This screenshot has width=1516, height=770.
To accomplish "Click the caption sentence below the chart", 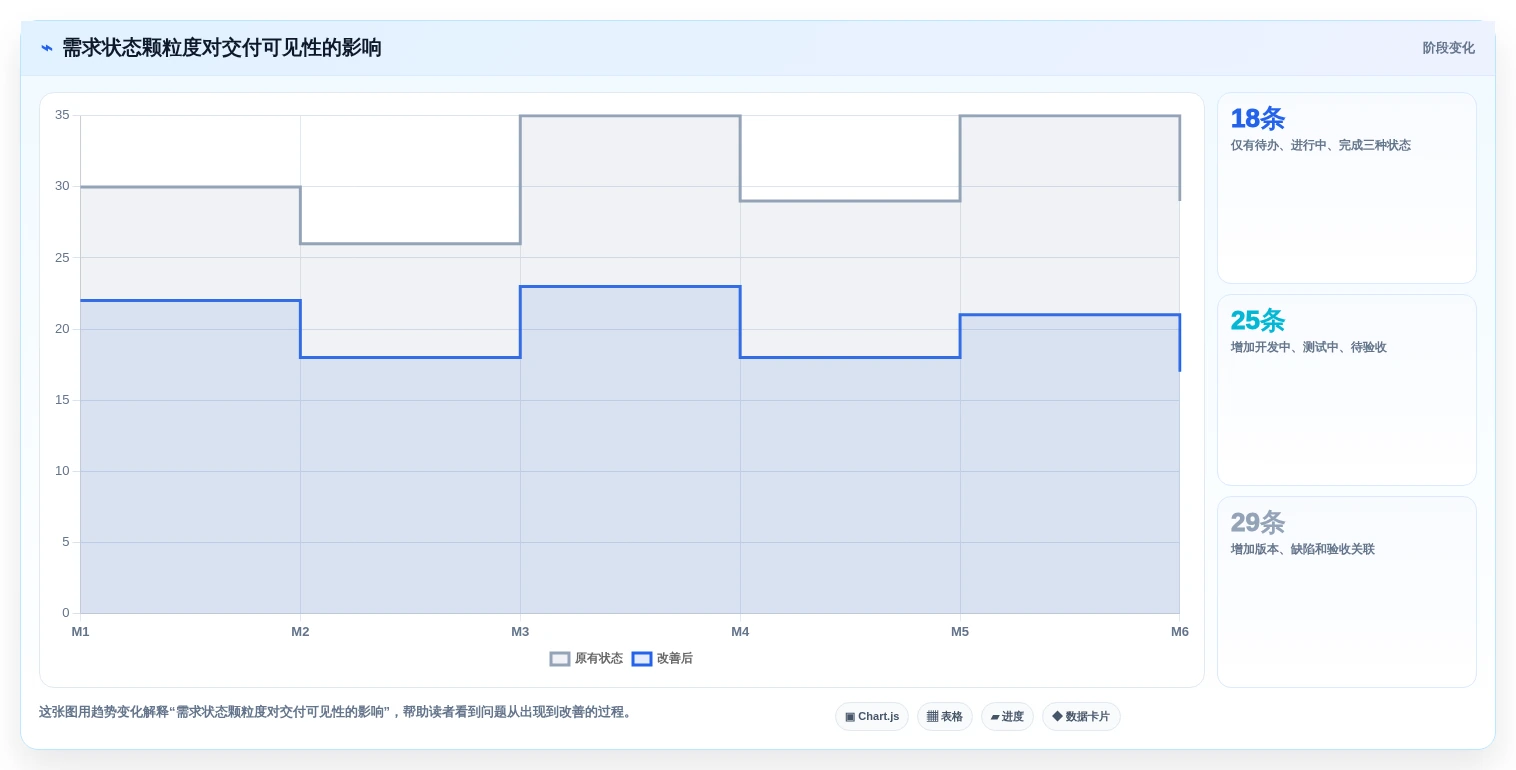I will click(337, 712).
